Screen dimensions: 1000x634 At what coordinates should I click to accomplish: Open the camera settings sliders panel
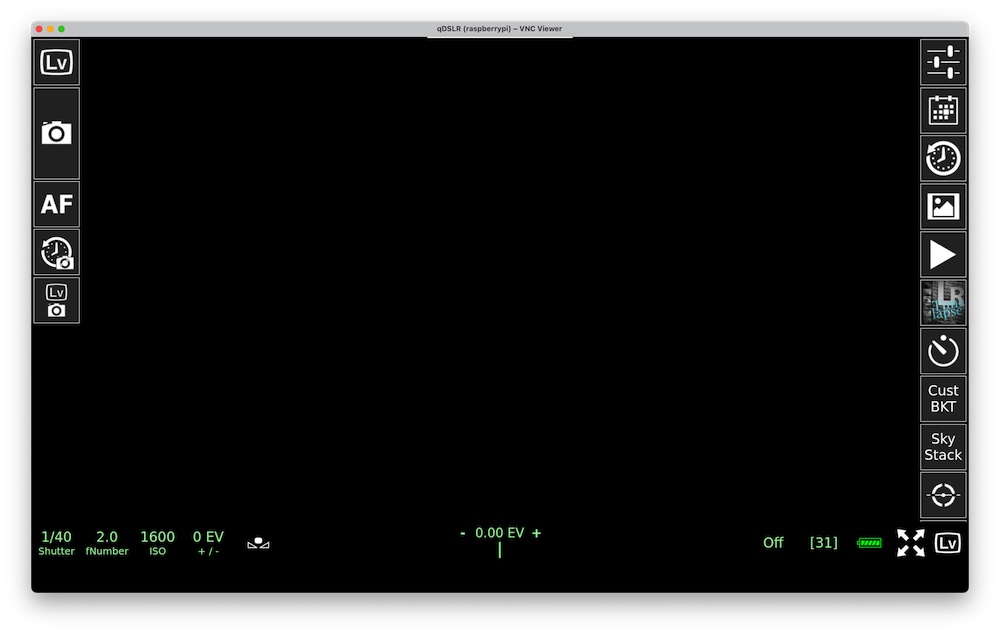943,61
